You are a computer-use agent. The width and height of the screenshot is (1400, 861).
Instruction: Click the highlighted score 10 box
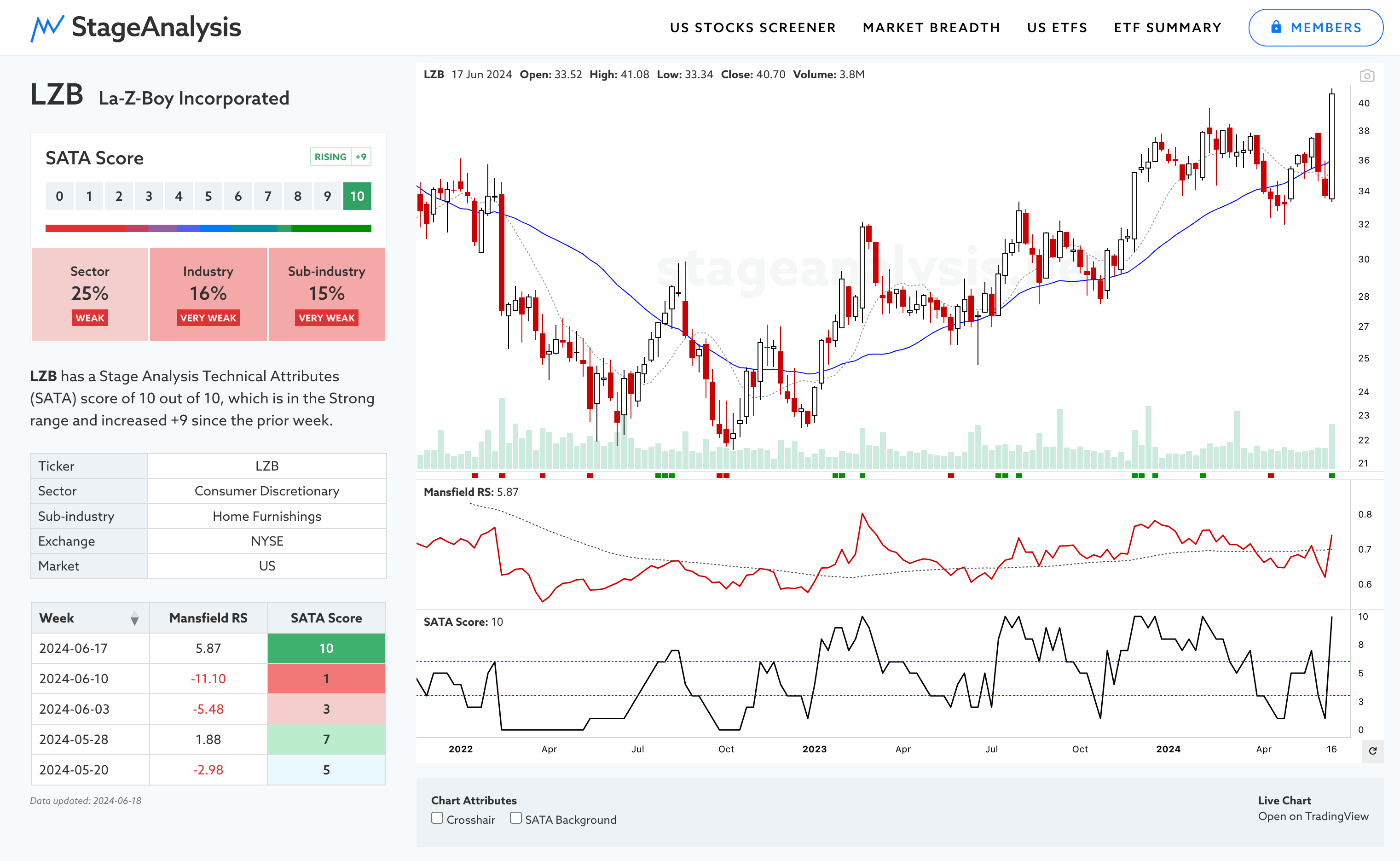(x=357, y=197)
